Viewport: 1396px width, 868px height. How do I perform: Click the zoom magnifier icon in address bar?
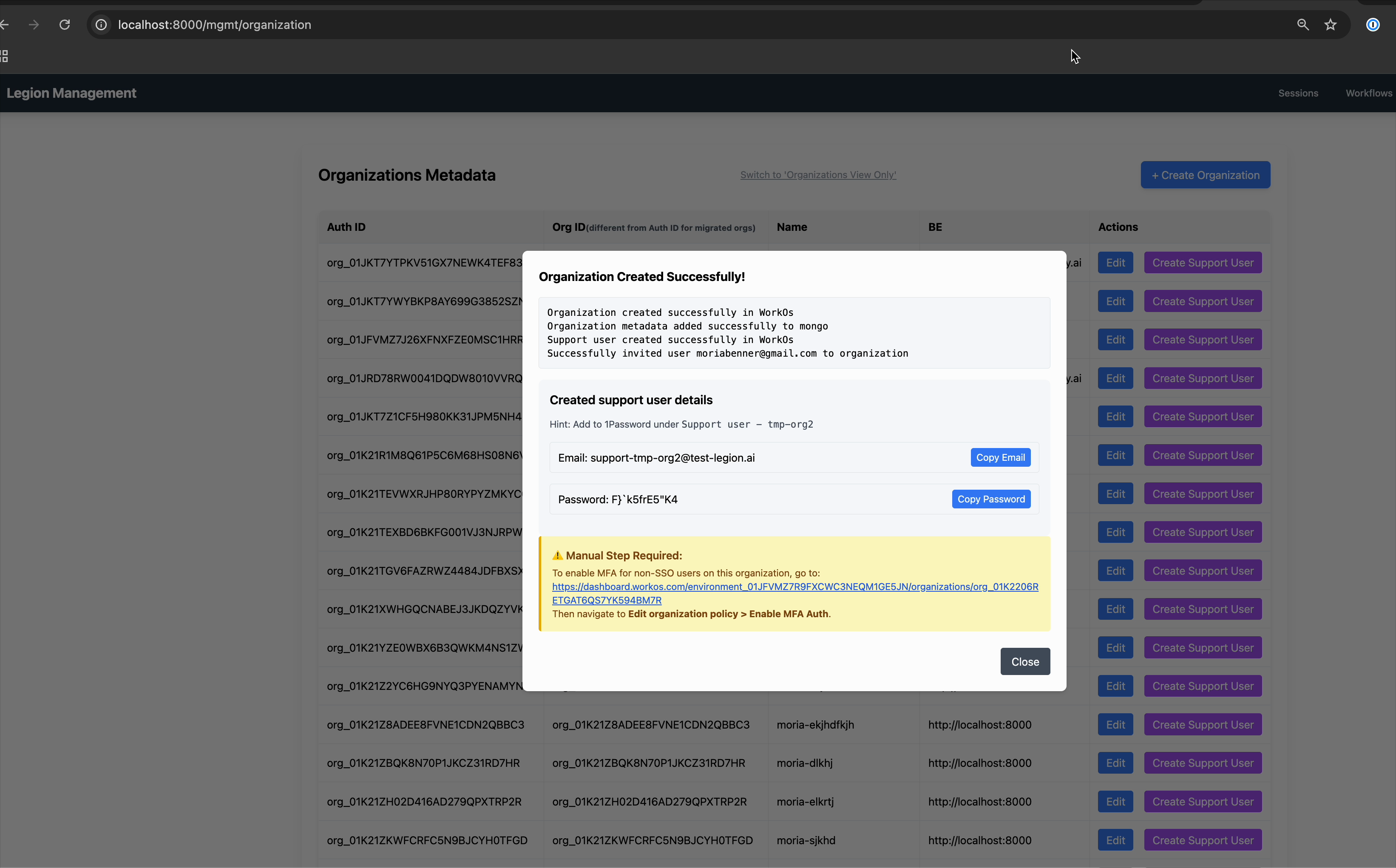tap(1302, 25)
